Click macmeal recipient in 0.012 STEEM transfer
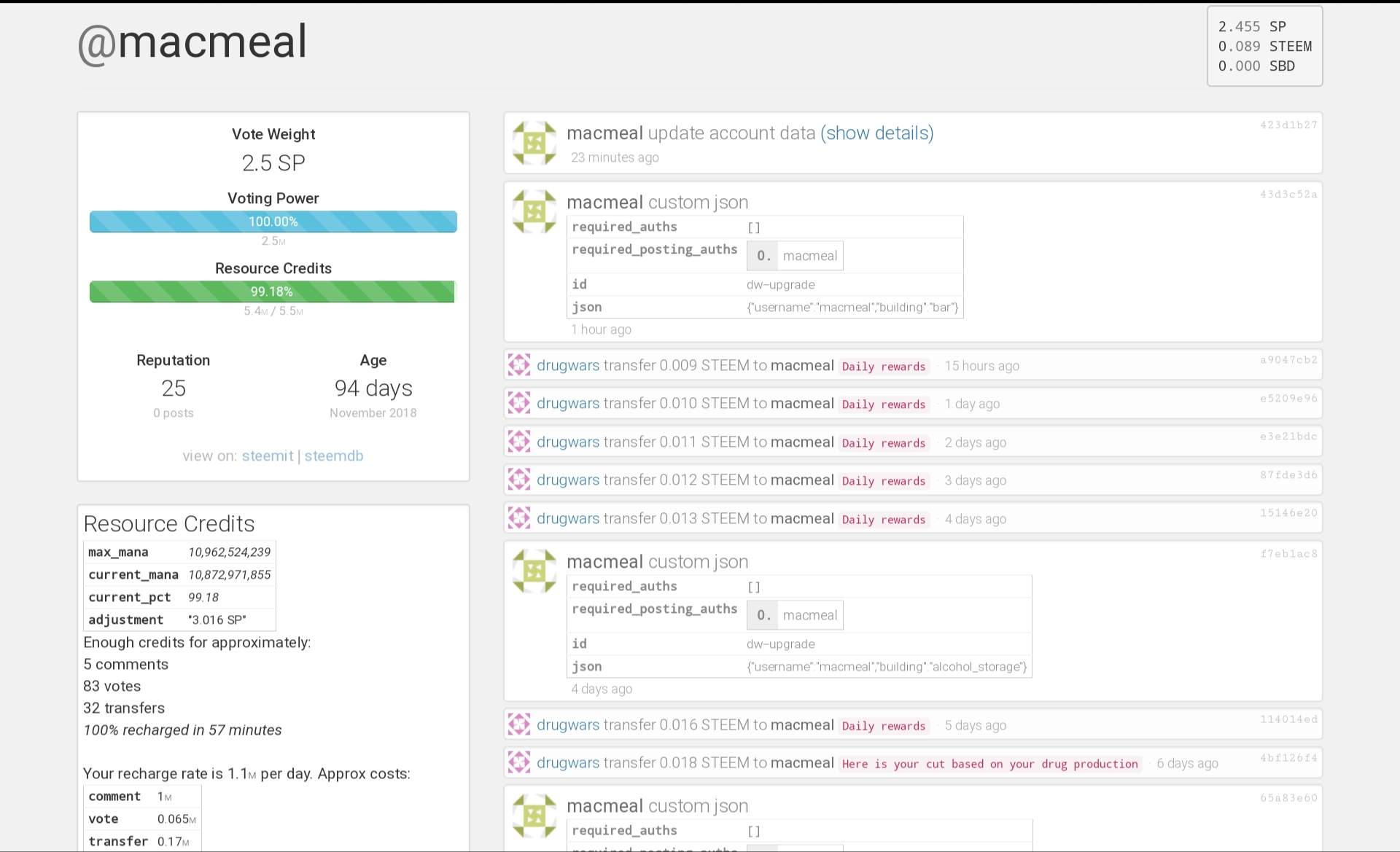 click(801, 480)
